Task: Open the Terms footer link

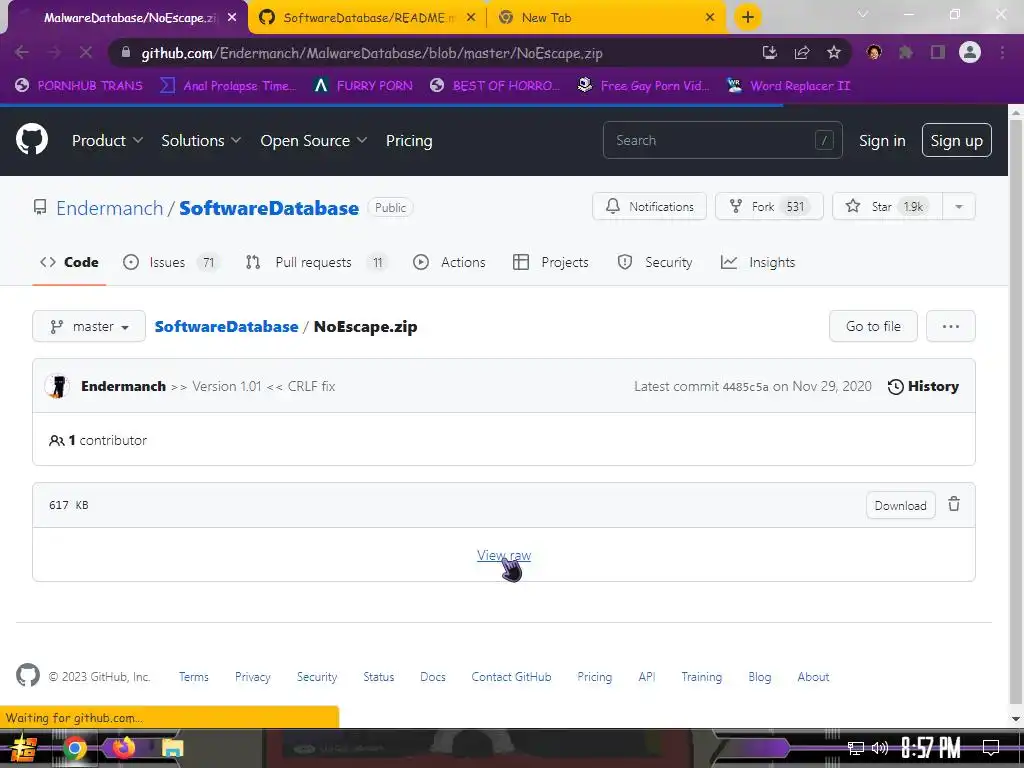Action: point(194,677)
